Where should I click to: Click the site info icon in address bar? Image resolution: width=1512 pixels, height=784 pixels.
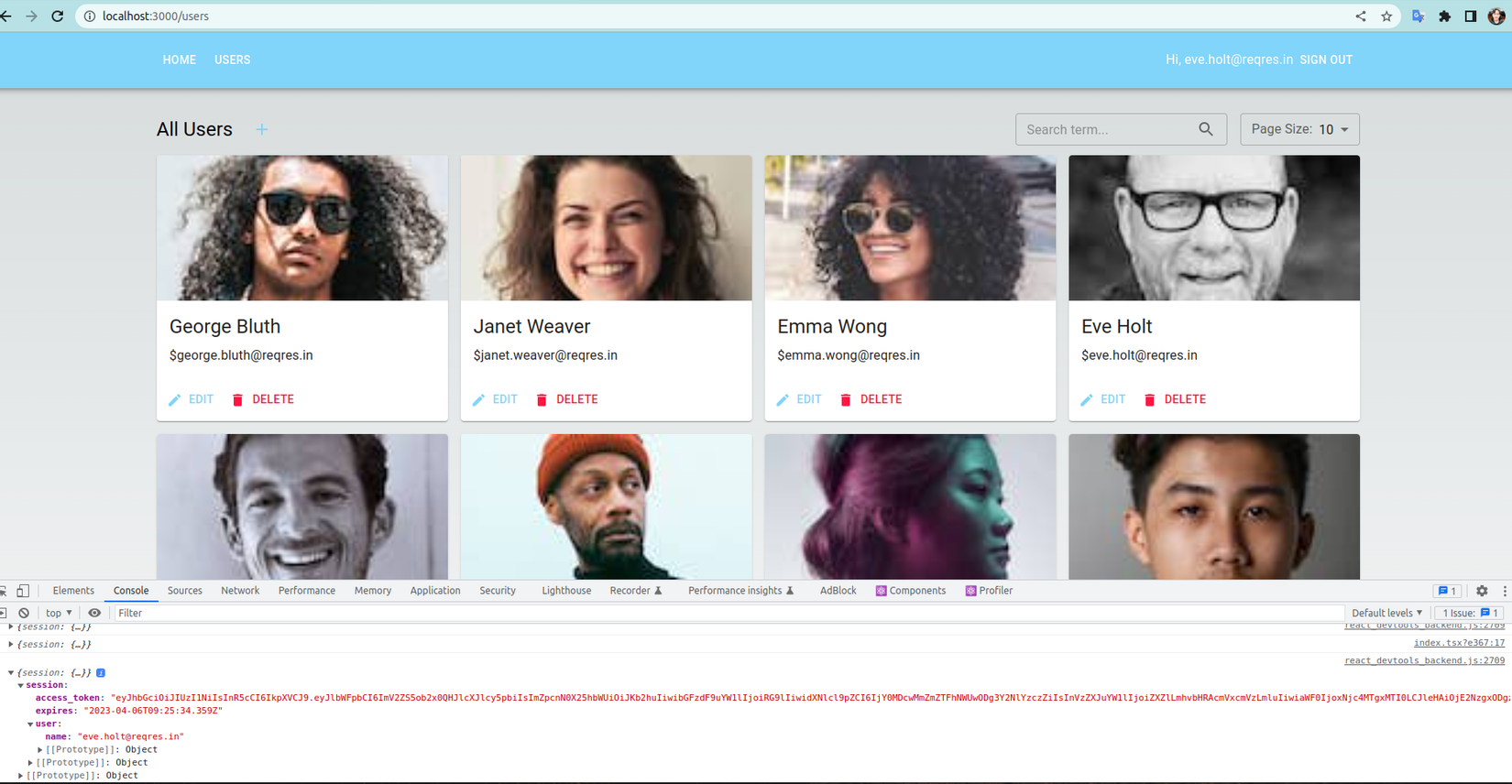90,16
